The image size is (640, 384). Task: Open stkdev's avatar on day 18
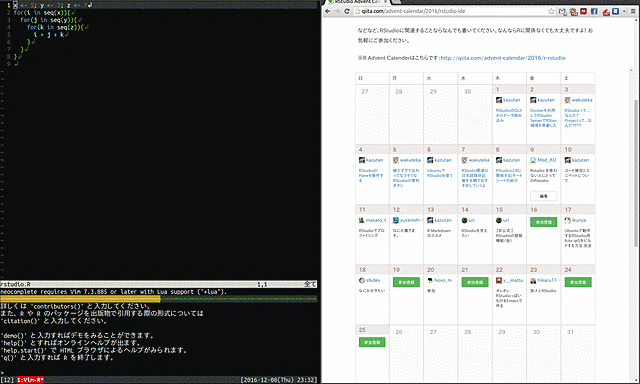pos(362,280)
